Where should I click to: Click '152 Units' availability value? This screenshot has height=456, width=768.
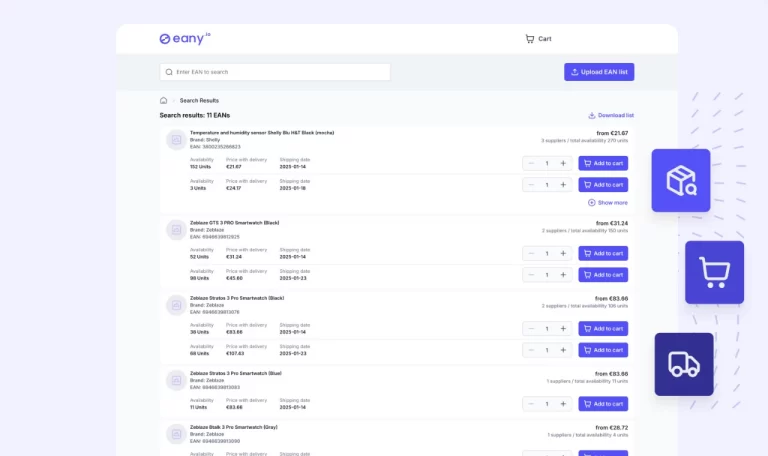coord(200,167)
